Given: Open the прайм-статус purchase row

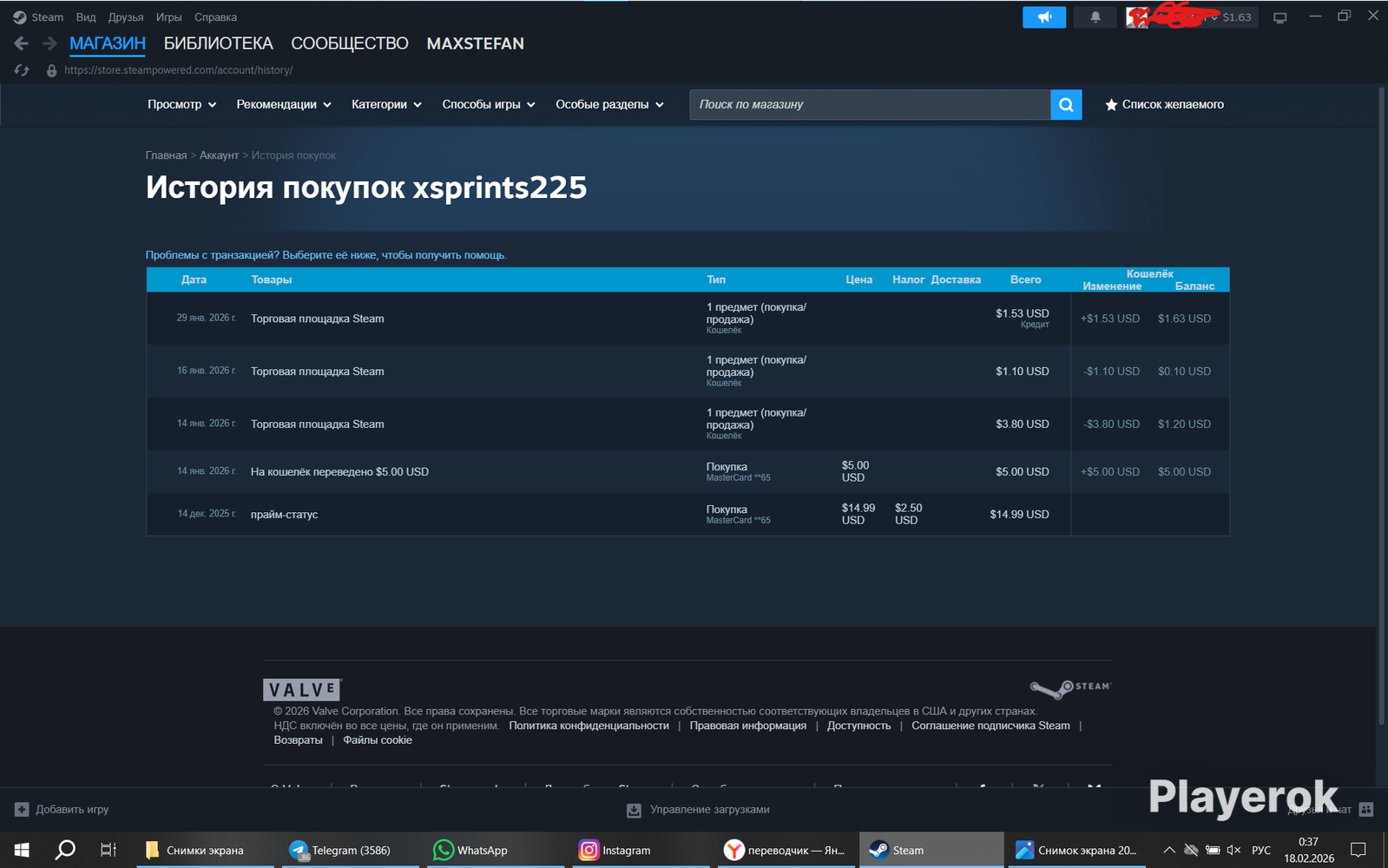Looking at the screenshot, I should [x=687, y=515].
